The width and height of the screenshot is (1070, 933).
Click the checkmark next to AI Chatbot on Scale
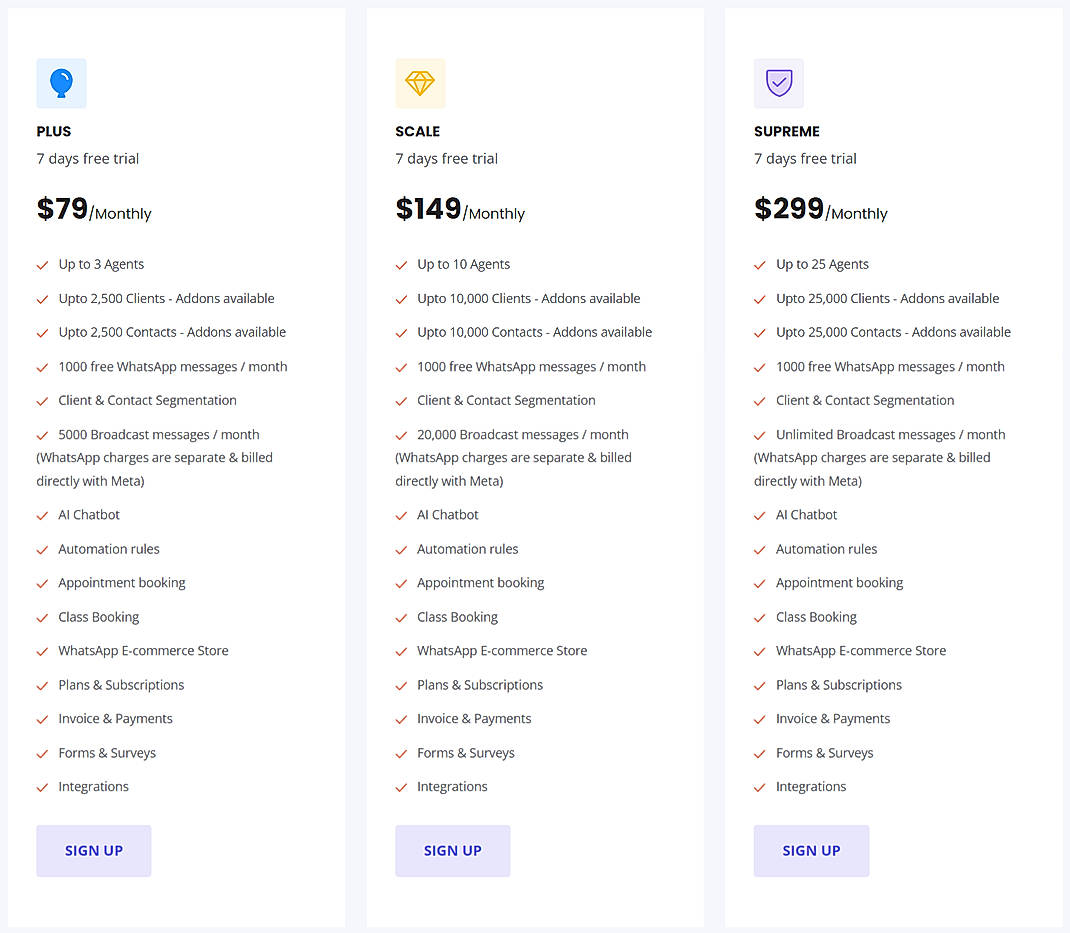(400, 514)
